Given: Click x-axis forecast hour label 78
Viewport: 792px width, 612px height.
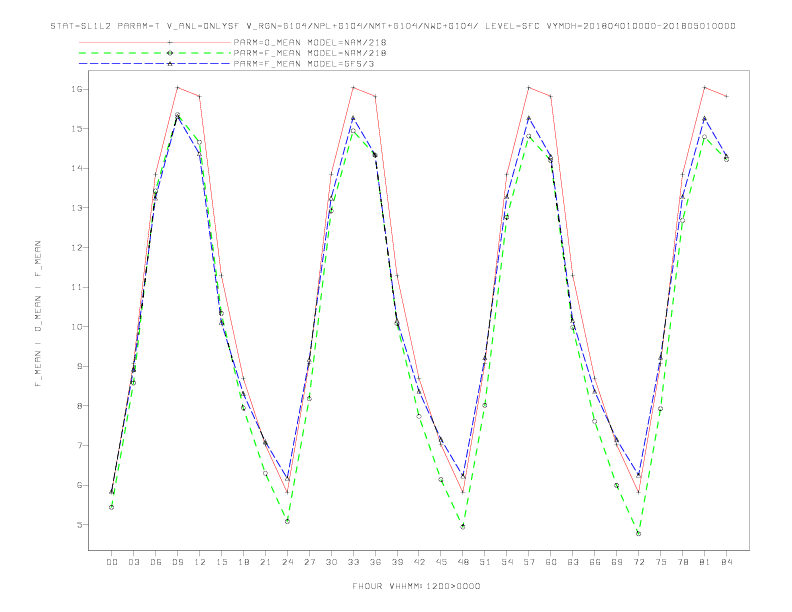Looking at the screenshot, I should pyautogui.click(x=683, y=562).
